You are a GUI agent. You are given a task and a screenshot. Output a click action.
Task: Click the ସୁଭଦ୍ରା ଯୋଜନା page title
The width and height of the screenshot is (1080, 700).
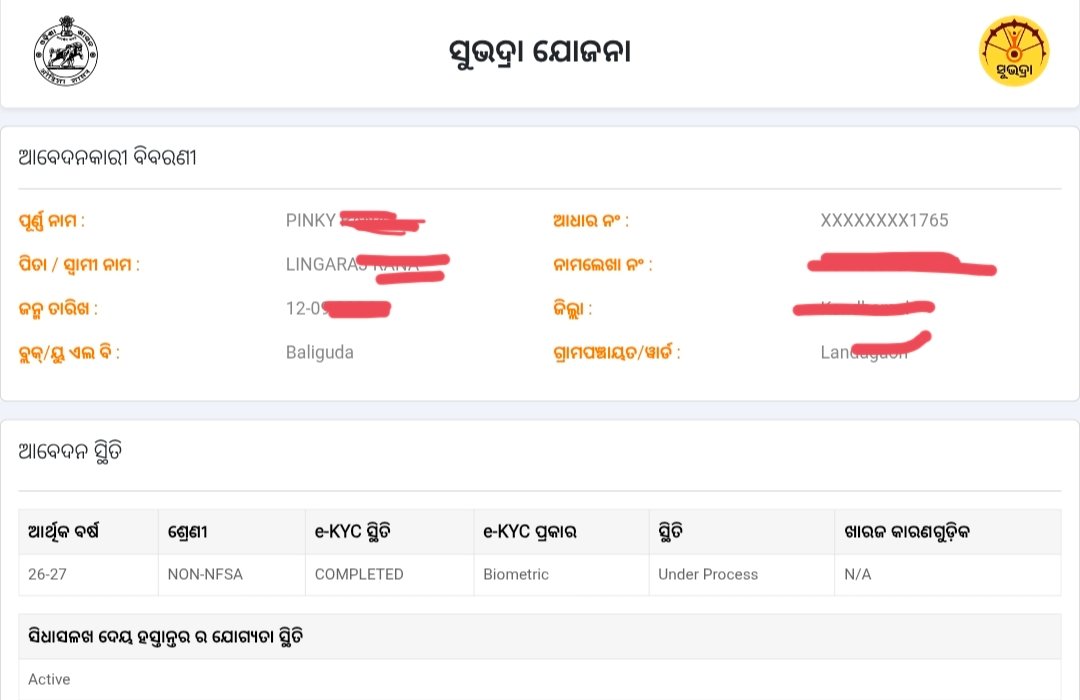tap(539, 52)
